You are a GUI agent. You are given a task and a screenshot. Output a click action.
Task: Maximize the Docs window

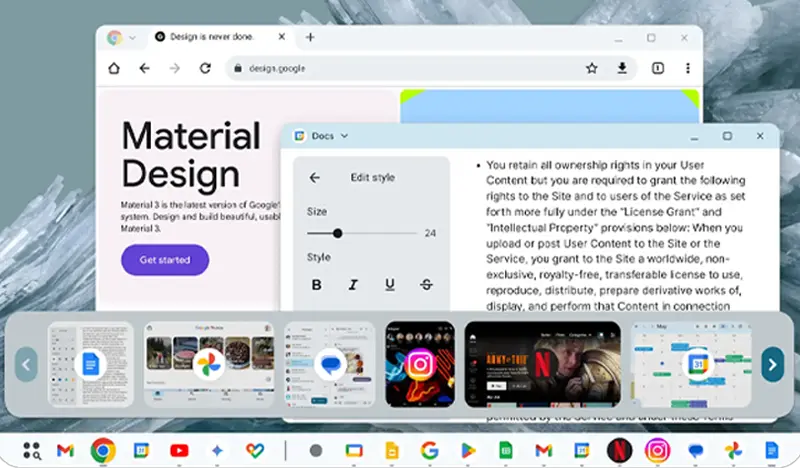(727, 136)
